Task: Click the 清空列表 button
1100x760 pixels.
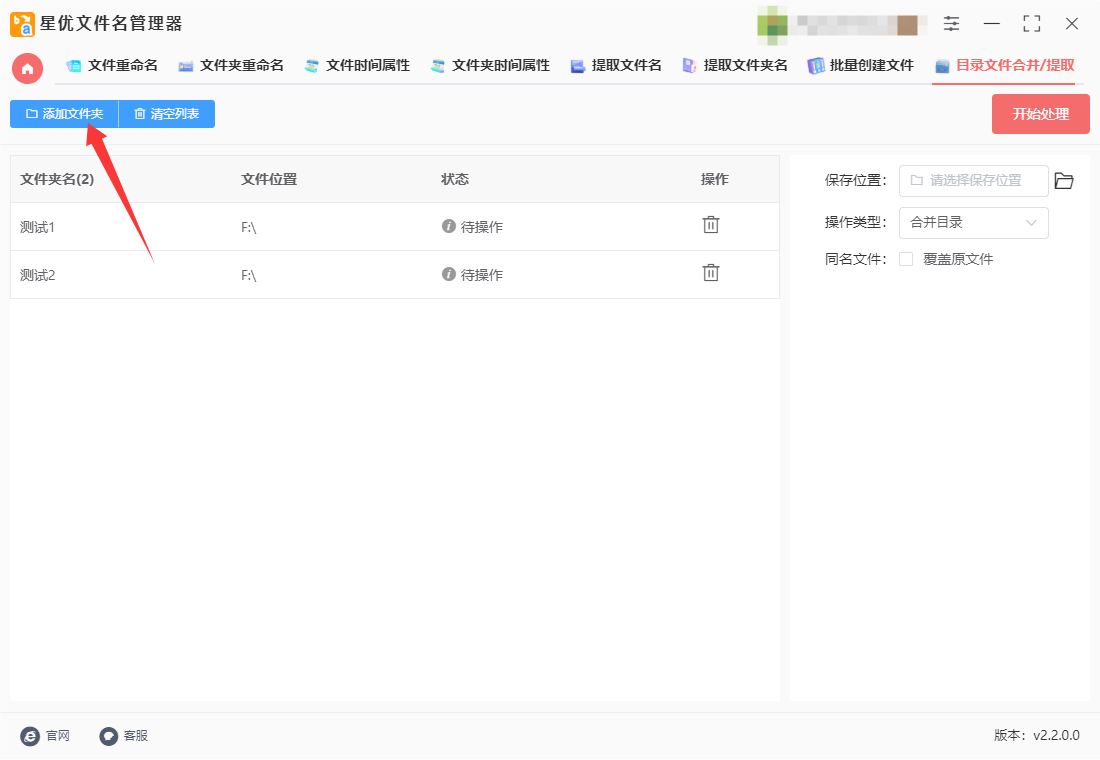Action: [x=167, y=114]
